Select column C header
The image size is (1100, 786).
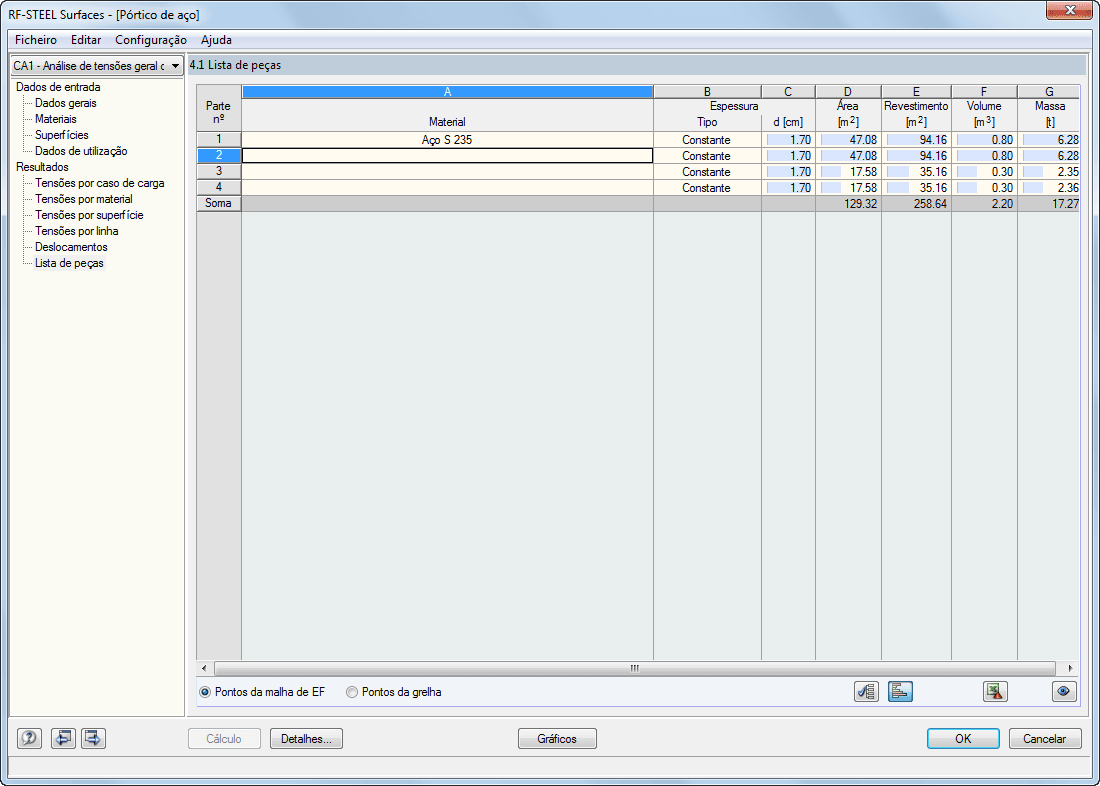point(789,92)
